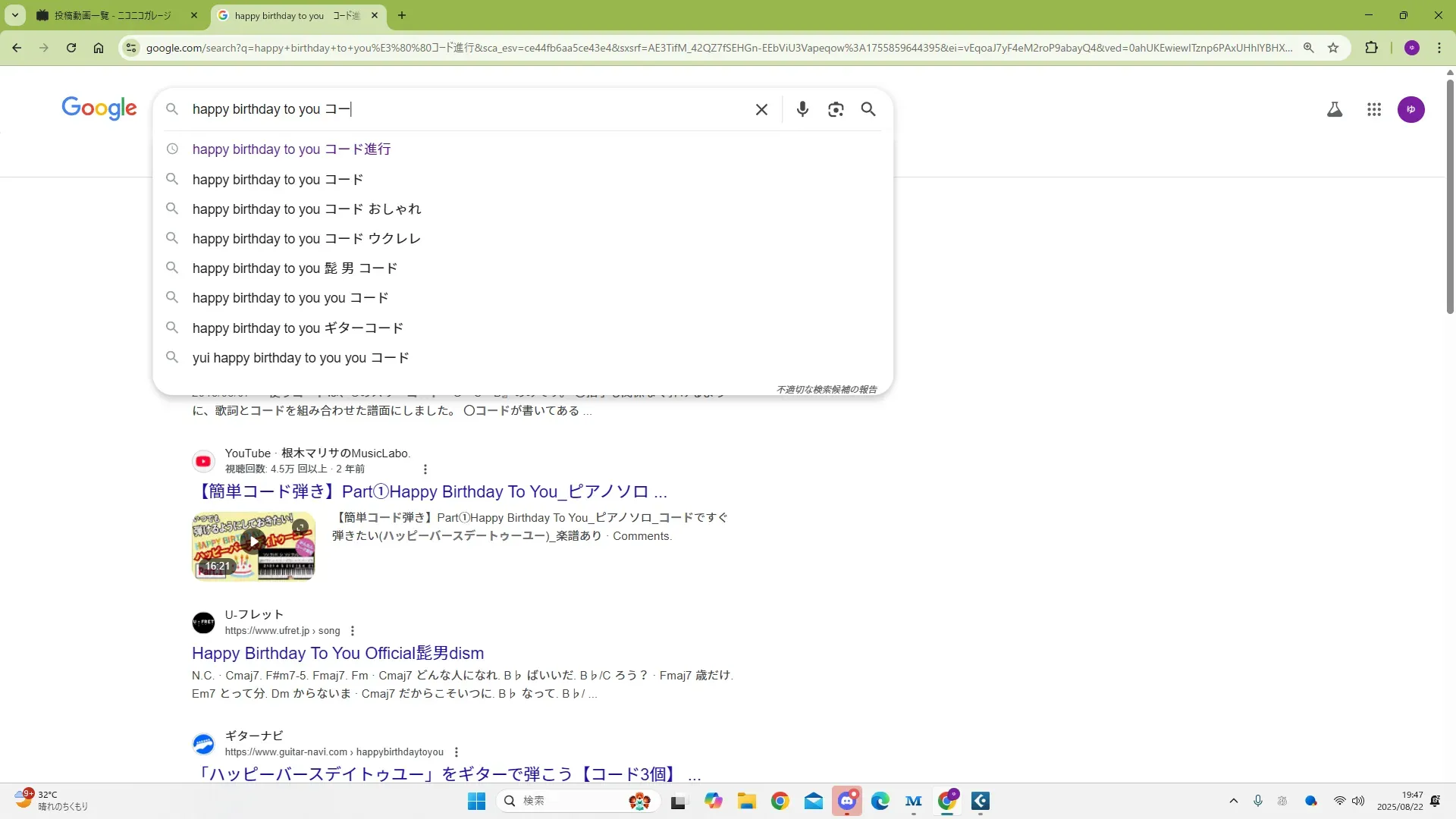Expand the system tray hidden icons chevron

[x=1233, y=801]
